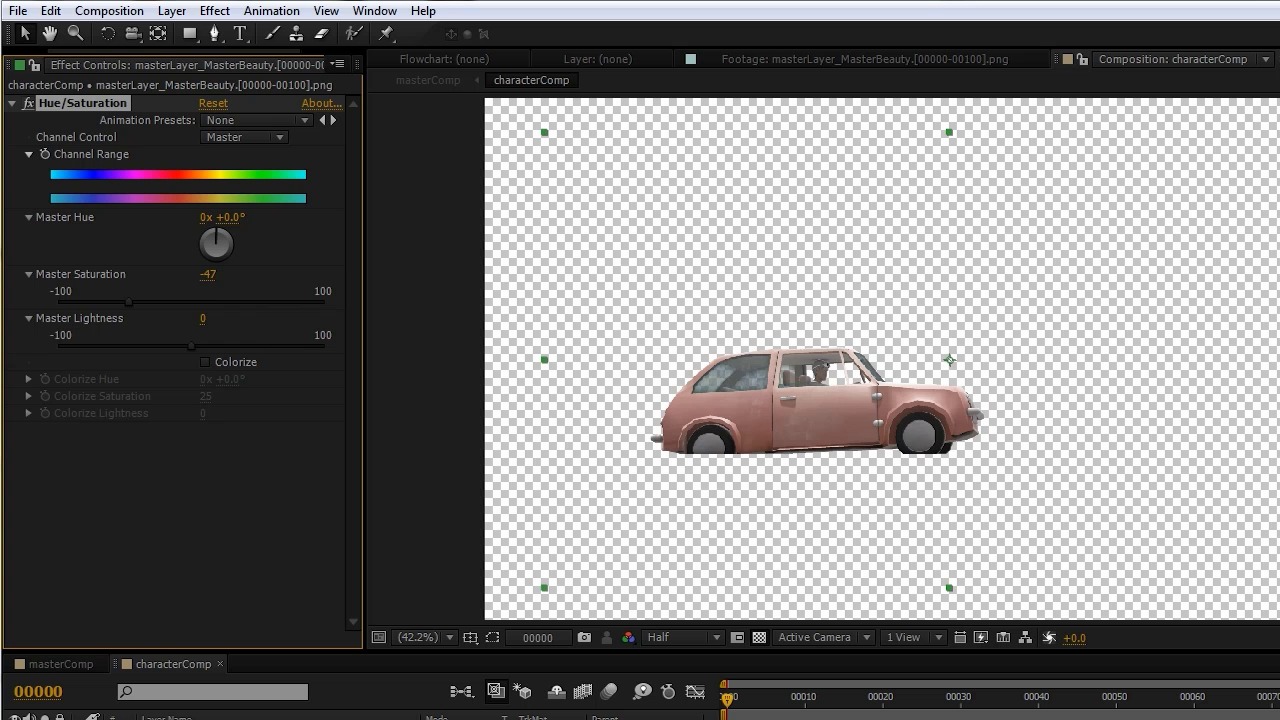This screenshot has height=720, width=1280.
Task: Select the Clone Stamp tool
Action: 296,33
